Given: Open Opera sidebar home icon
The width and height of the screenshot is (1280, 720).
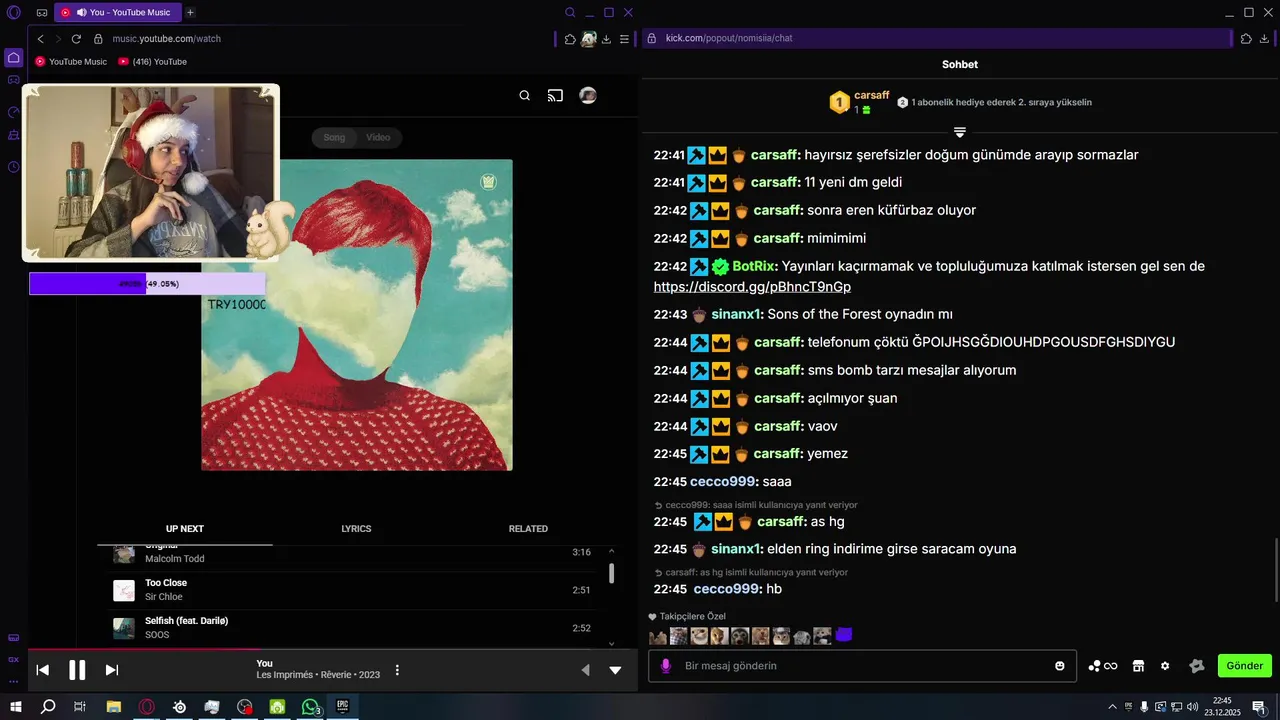Looking at the screenshot, I should (14, 58).
